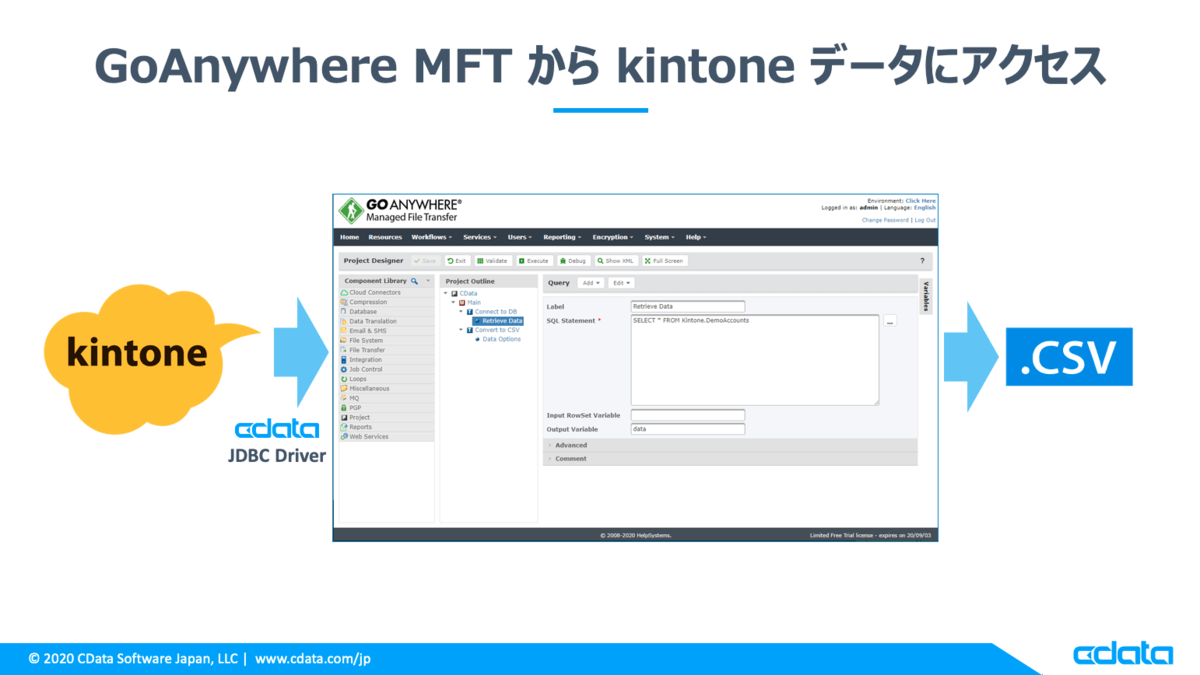Screen dimensions: 1200x675
Task: Select Connect to DB tree node
Action: tap(495, 312)
